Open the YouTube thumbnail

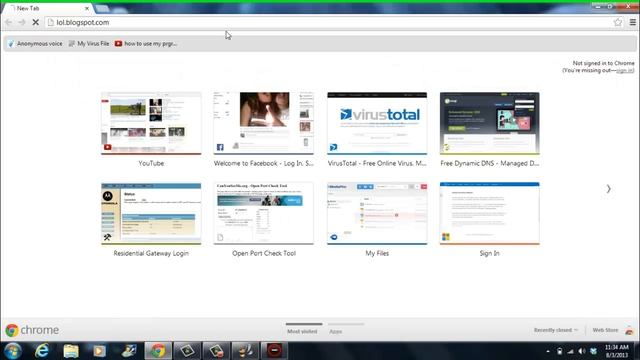[151, 123]
